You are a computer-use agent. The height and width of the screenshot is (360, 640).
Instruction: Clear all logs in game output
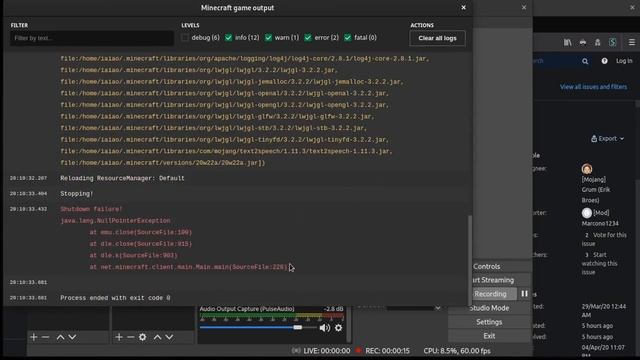(437, 38)
